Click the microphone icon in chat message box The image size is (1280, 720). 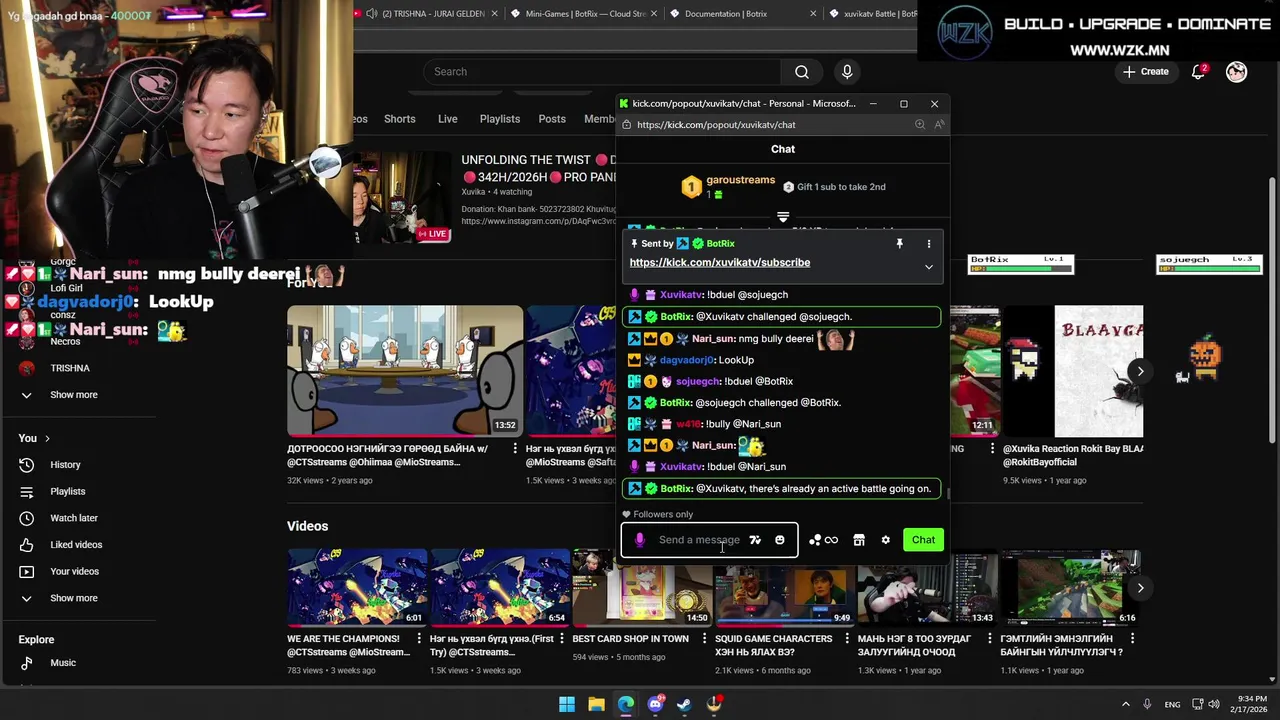(640, 540)
